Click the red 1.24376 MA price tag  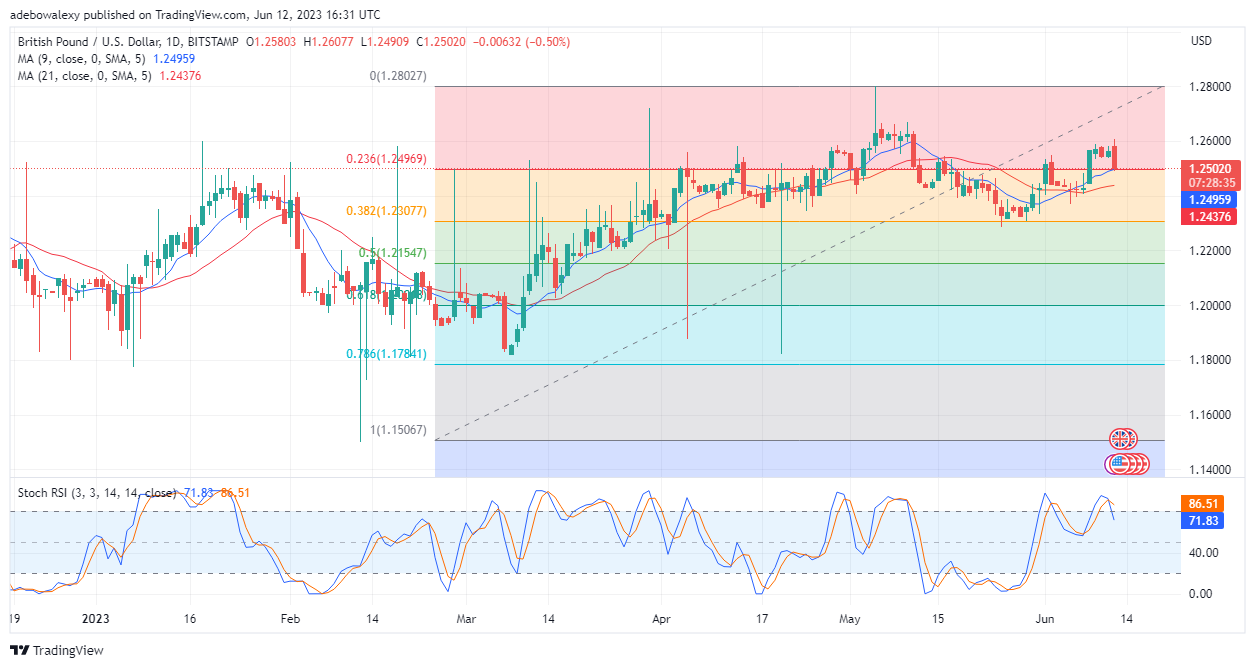[1210, 217]
